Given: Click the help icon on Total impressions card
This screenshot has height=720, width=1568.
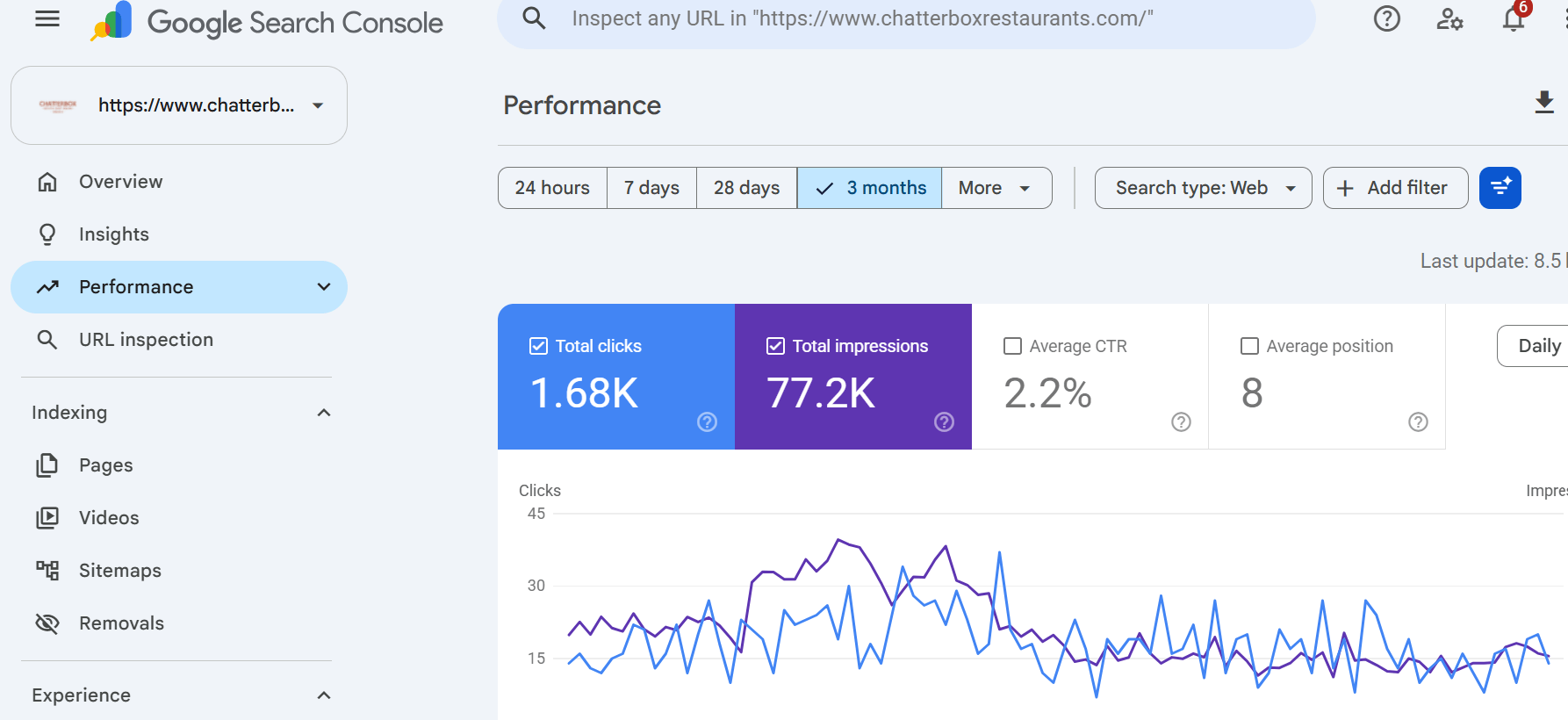Looking at the screenshot, I should [944, 422].
